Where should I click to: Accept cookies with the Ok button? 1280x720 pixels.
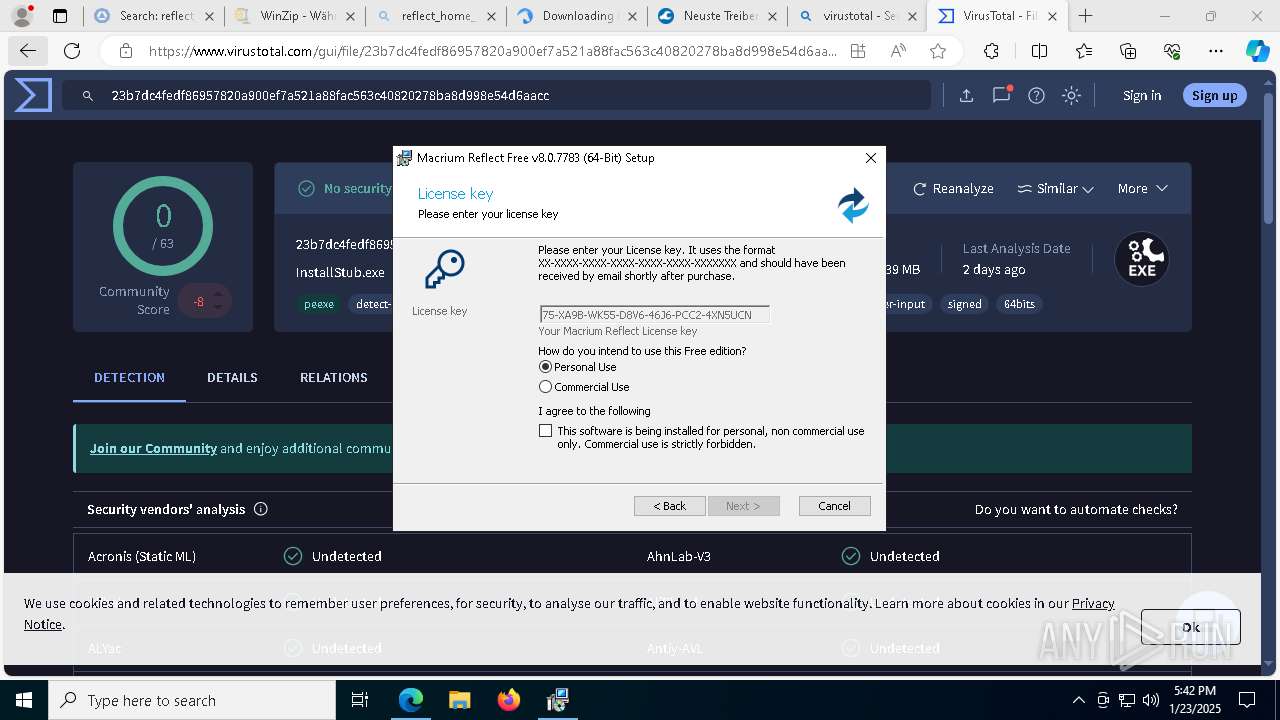click(1191, 627)
